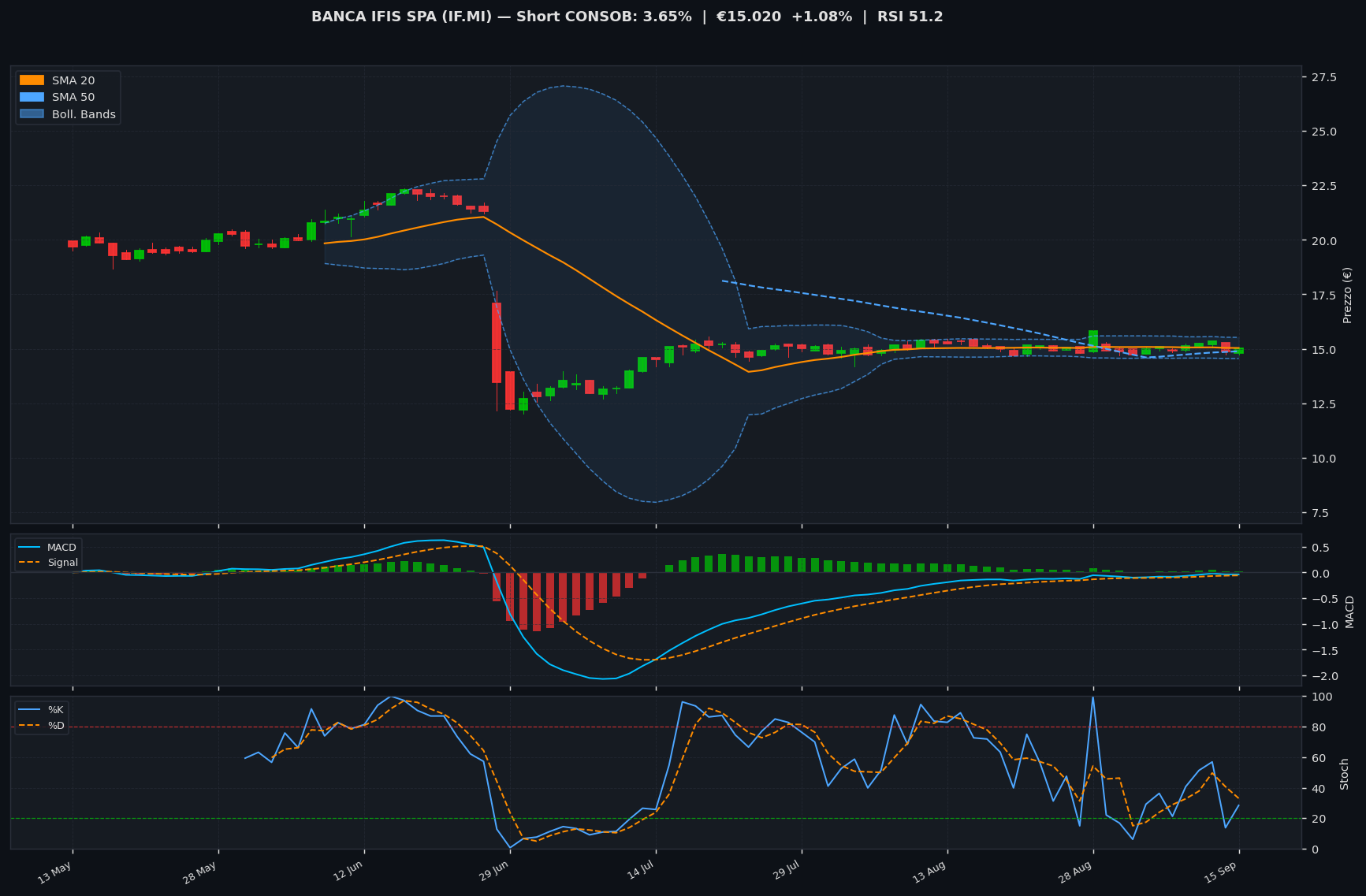Select the SMA 20 legend label
1366x896 pixels.
pos(73,80)
